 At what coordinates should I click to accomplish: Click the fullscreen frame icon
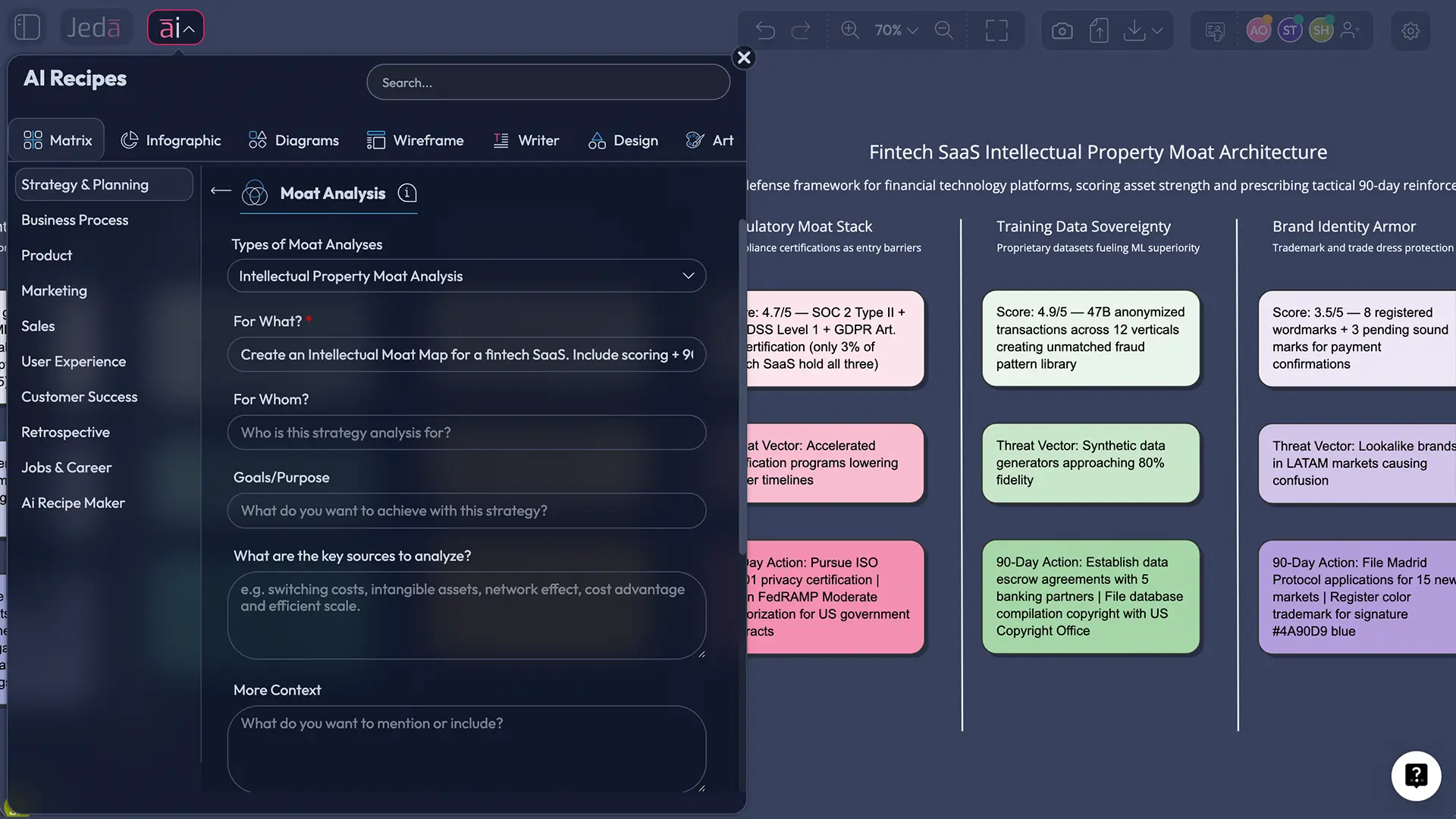pos(996,30)
